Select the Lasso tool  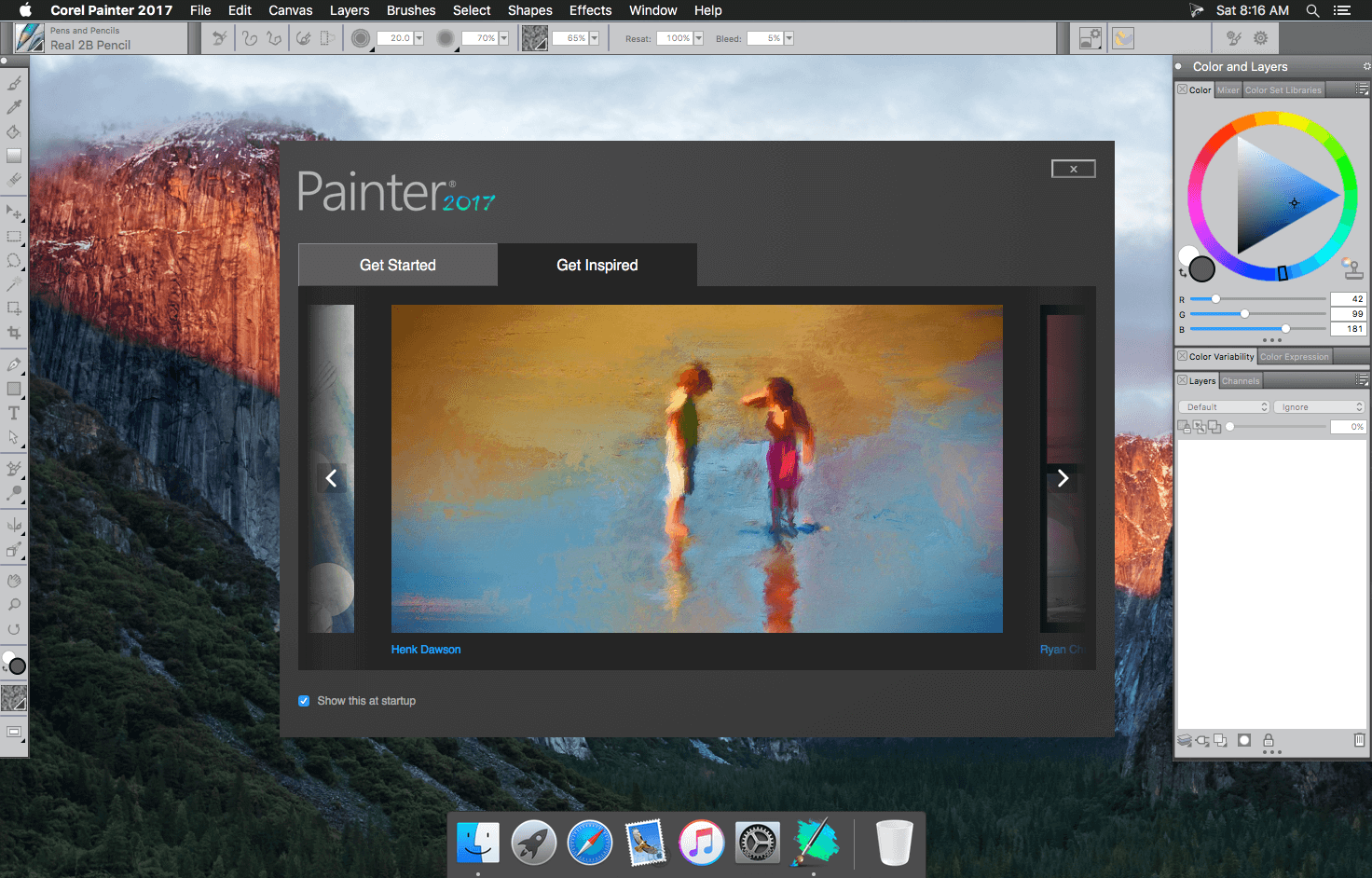pyautogui.click(x=14, y=261)
